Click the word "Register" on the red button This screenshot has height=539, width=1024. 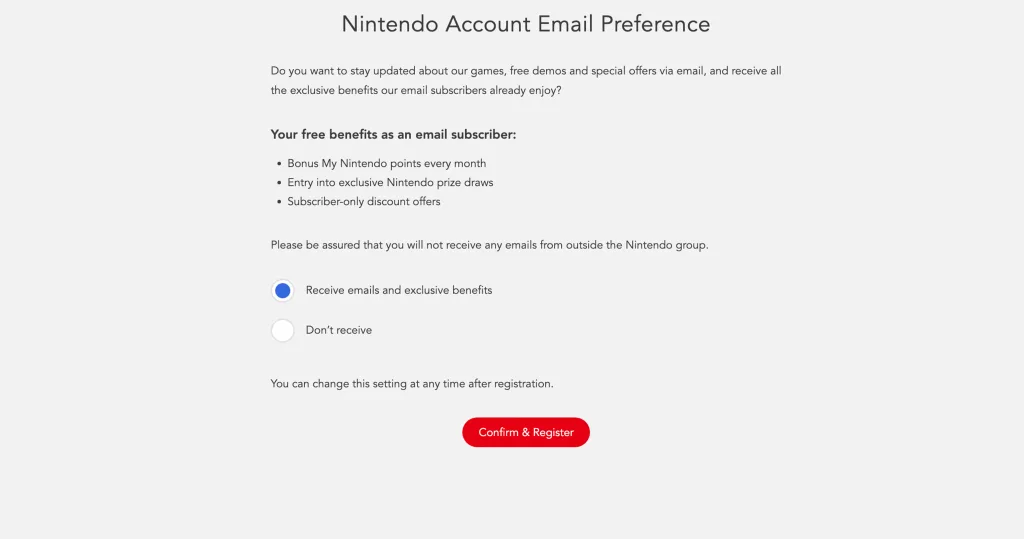553,433
